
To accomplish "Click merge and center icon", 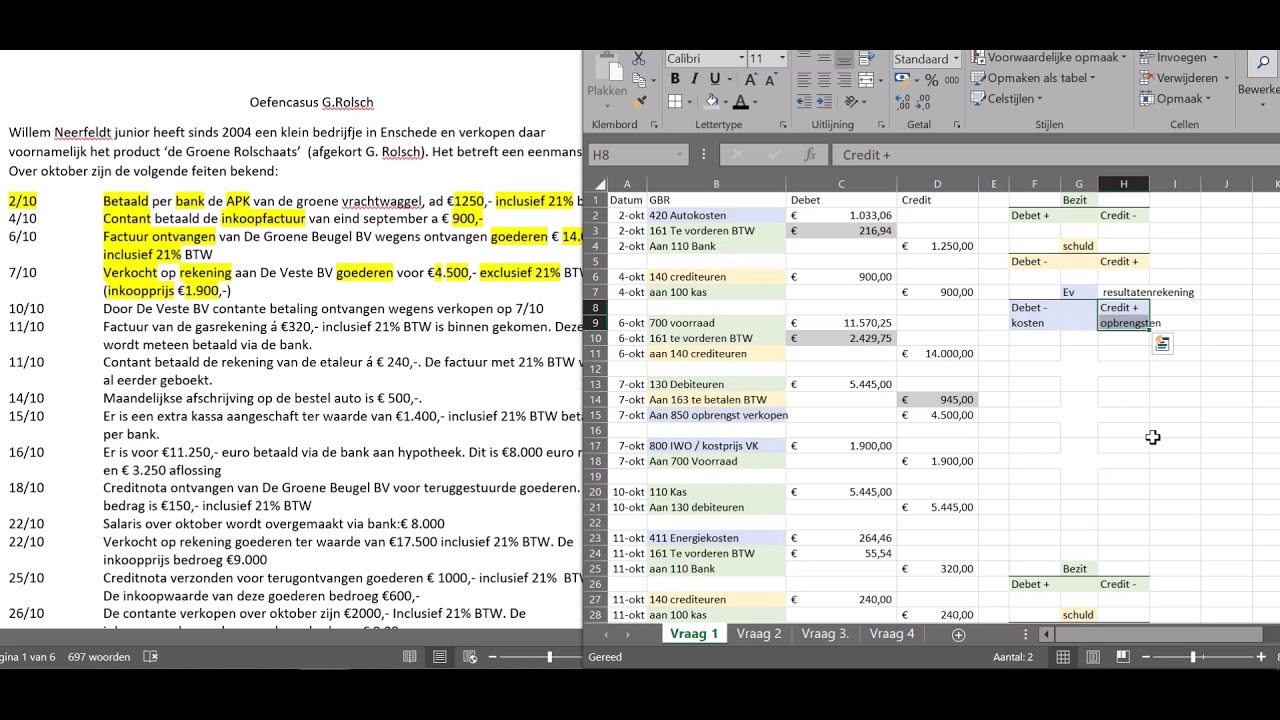I will tap(866, 79).
